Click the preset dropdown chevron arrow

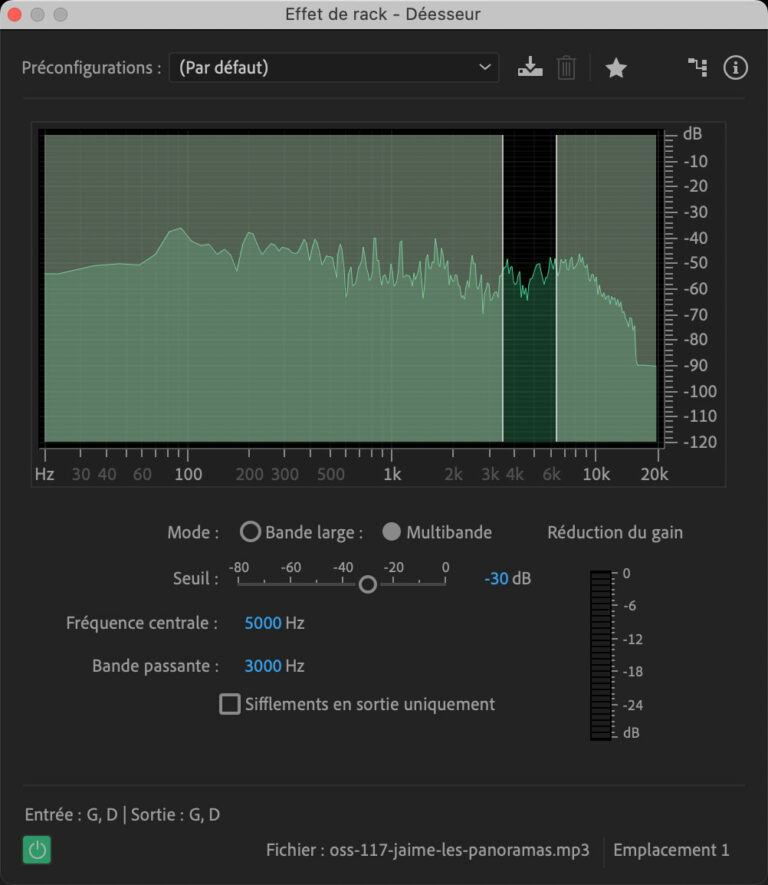484,67
